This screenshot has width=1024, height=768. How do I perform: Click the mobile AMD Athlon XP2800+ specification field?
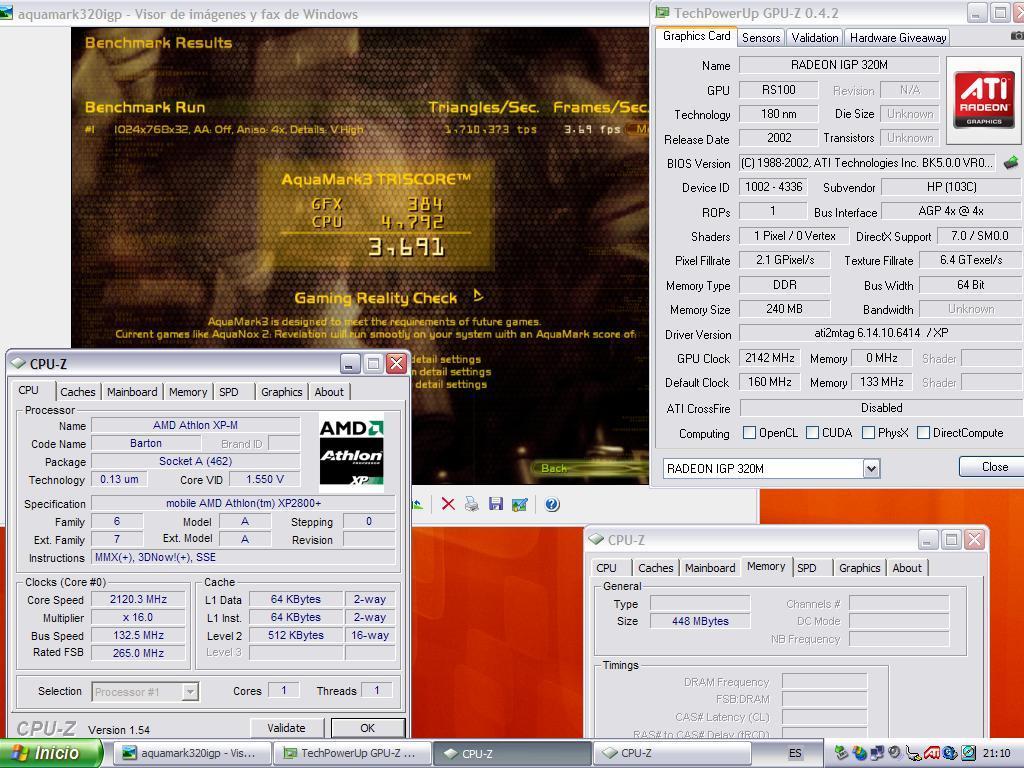[x=243, y=503]
